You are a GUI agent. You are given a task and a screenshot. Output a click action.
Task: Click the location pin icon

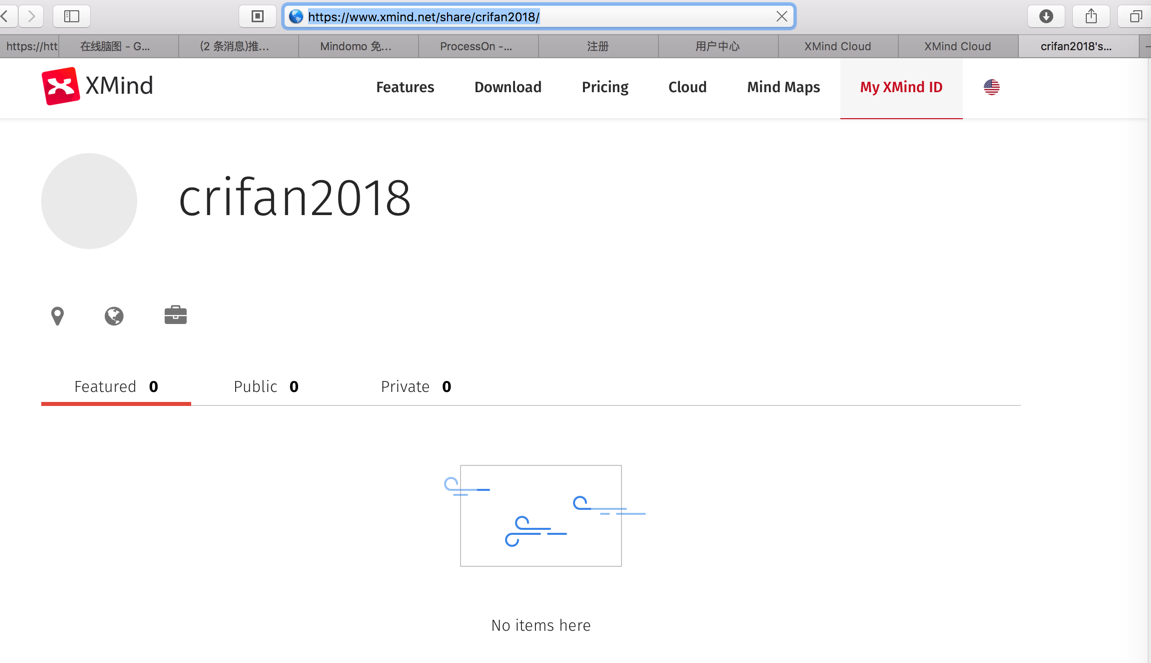point(57,316)
